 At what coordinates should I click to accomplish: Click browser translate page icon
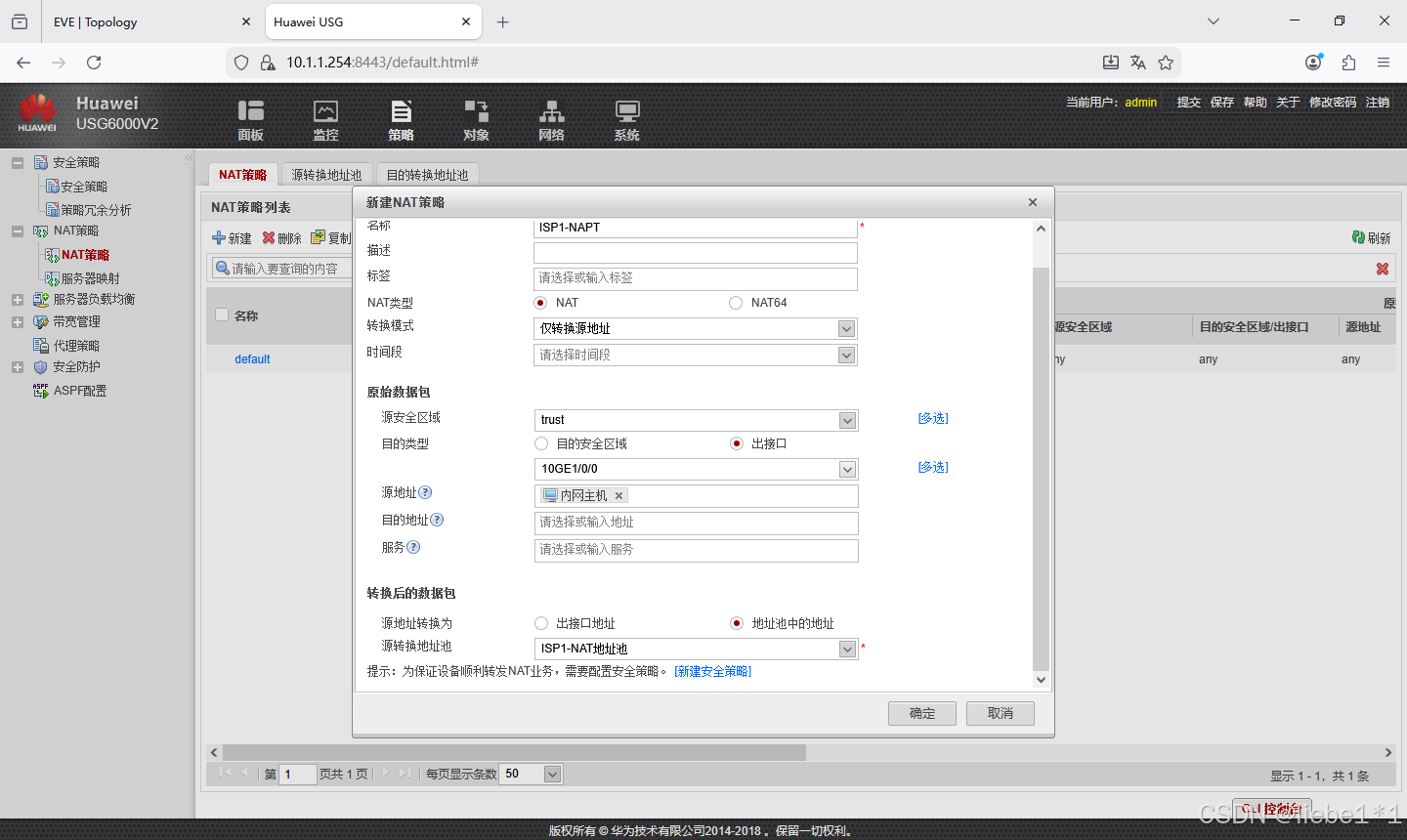click(1138, 63)
